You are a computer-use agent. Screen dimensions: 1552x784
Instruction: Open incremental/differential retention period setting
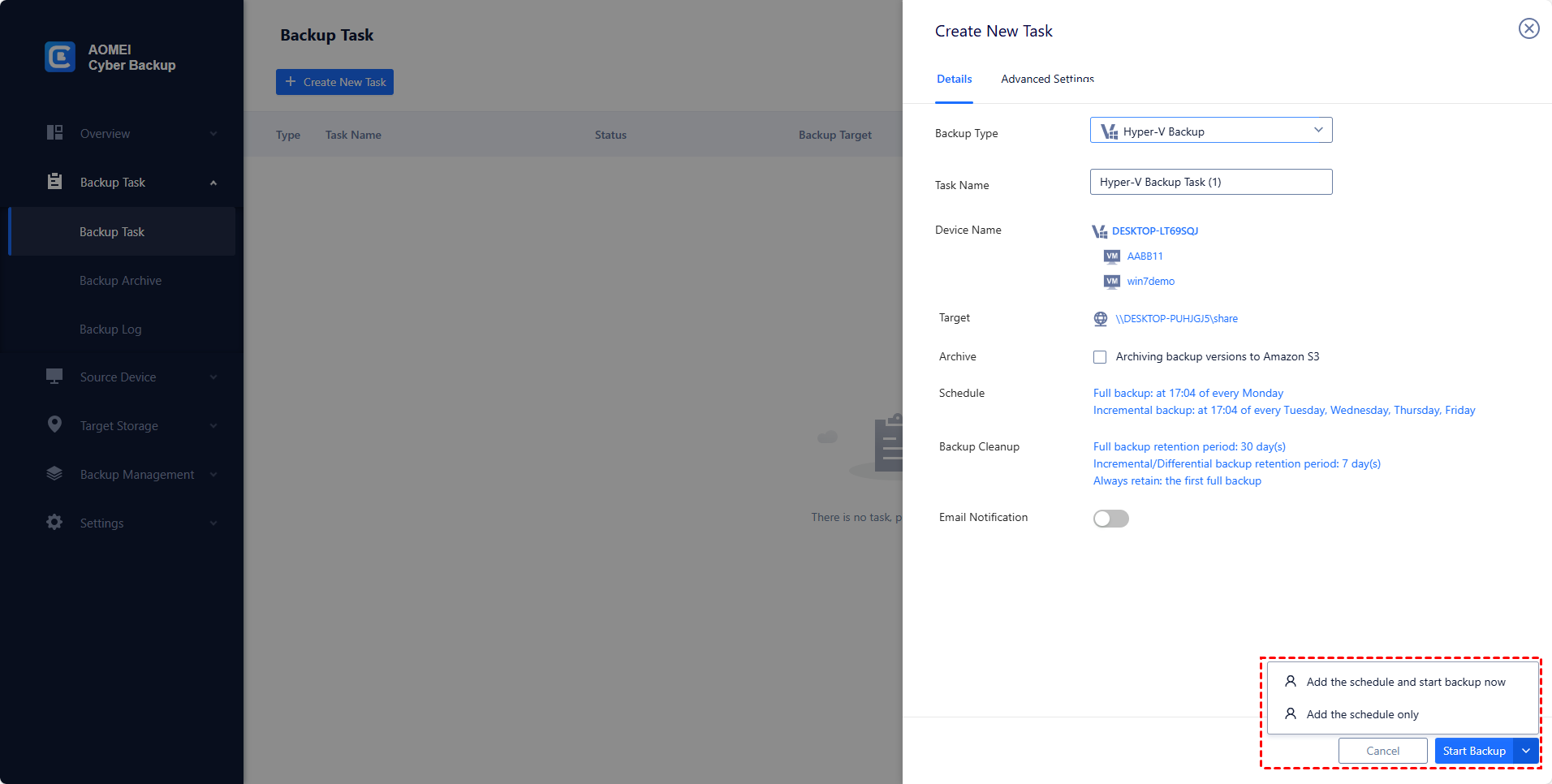pyautogui.click(x=1237, y=463)
